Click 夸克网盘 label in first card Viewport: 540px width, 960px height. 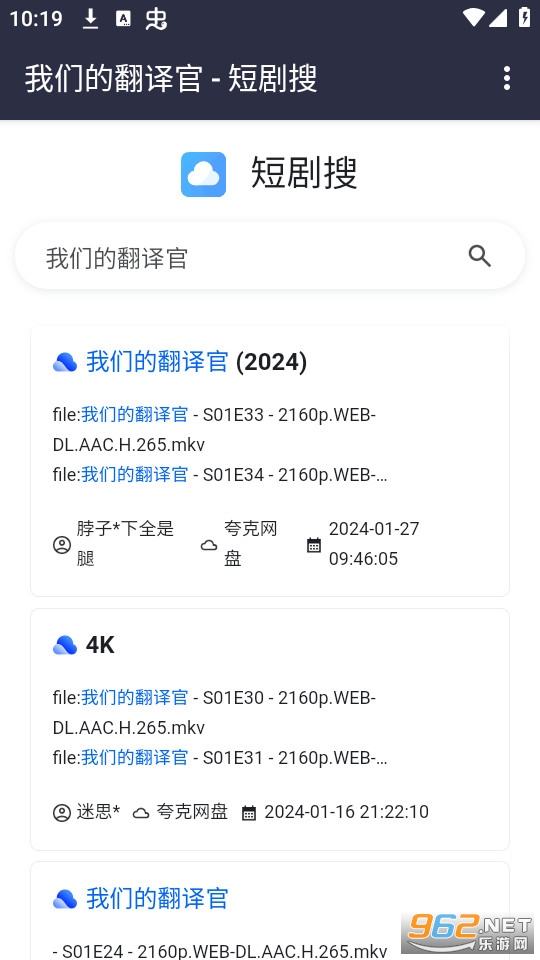pyautogui.click(x=251, y=544)
